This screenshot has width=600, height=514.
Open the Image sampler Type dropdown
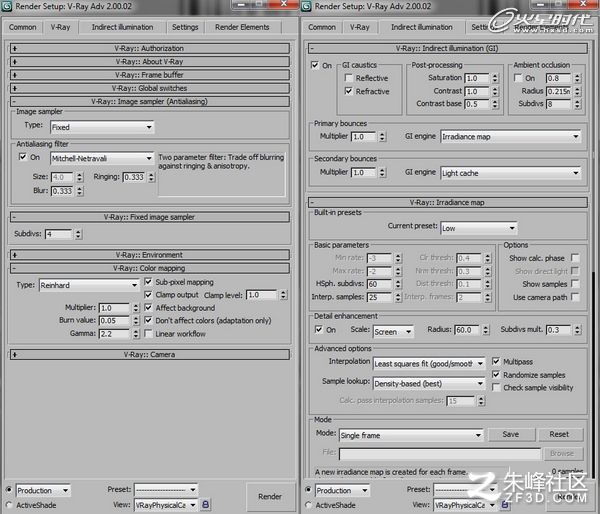(x=102, y=127)
